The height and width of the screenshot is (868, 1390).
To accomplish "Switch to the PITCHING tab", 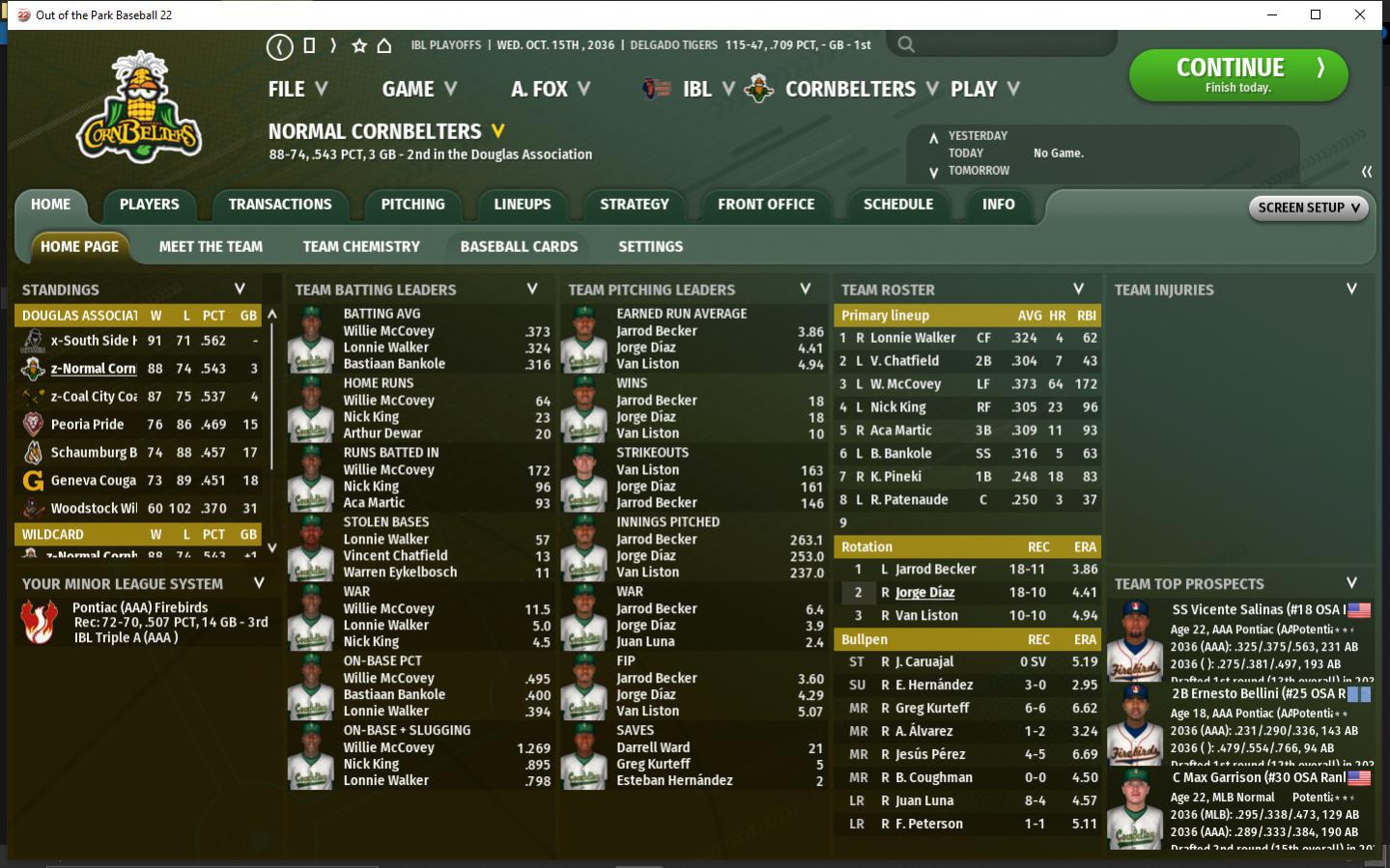I will [412, 205].
